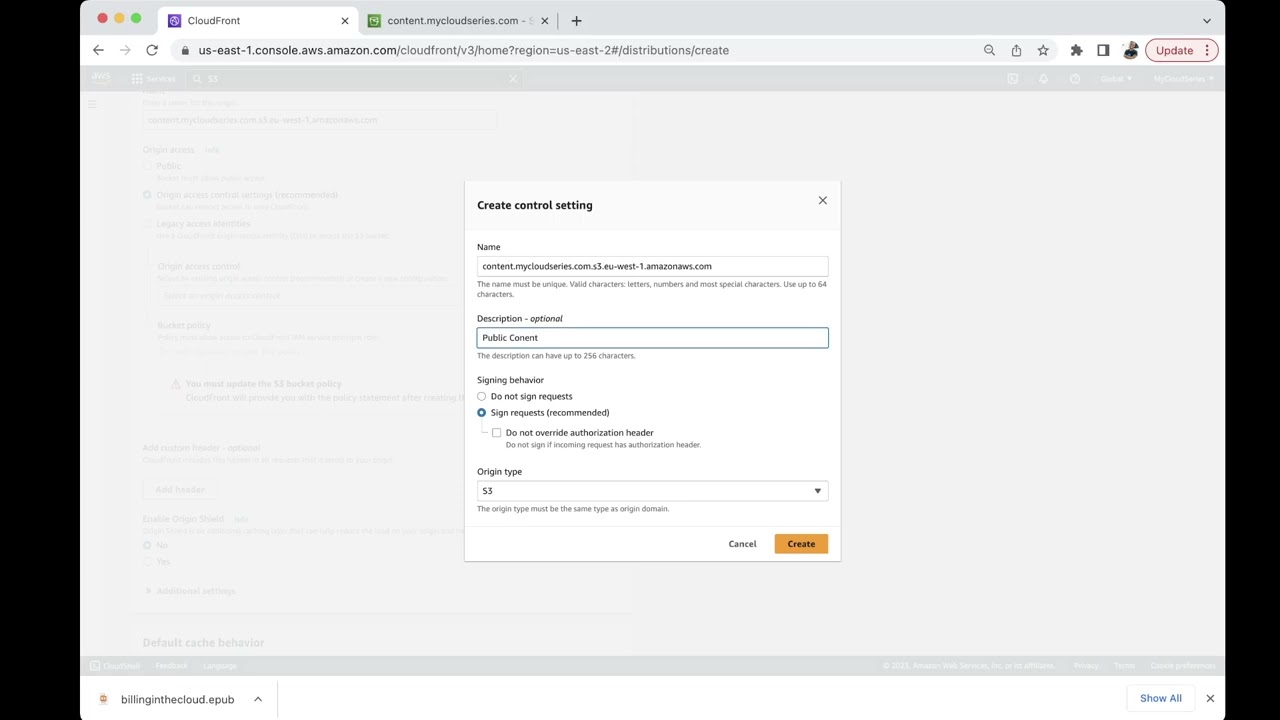1280x720 pixels.
Task: Open the Origin type dropdown
Action: tap(652, 491)
